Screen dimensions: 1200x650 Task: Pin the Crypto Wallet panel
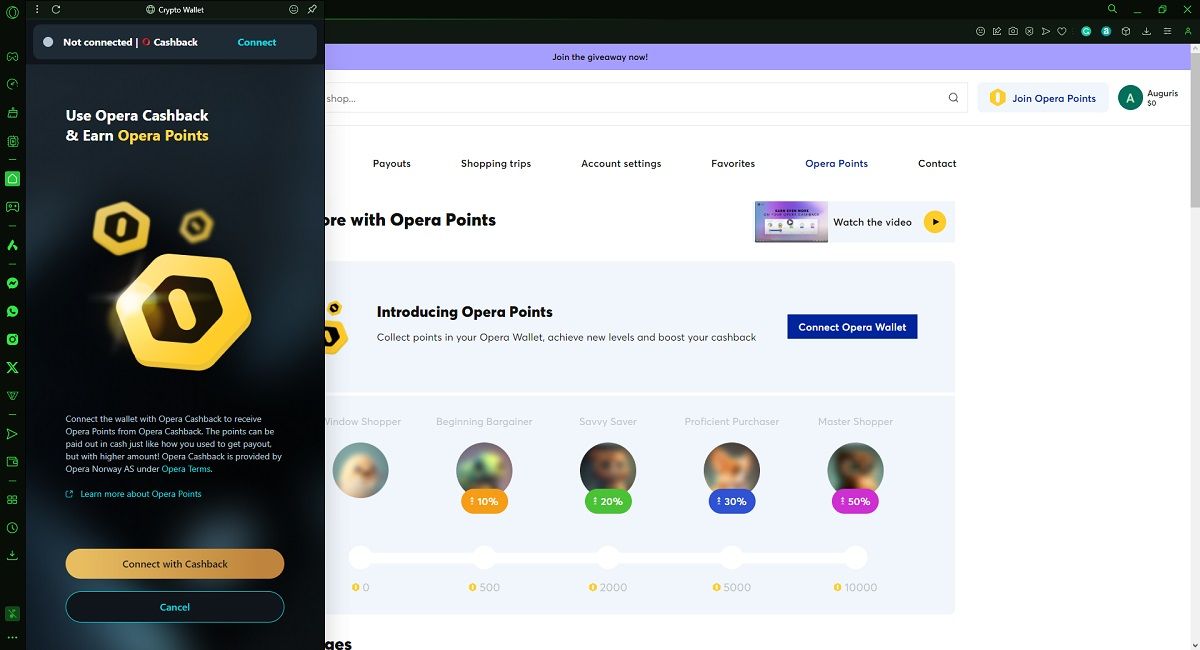pos(312,9)
